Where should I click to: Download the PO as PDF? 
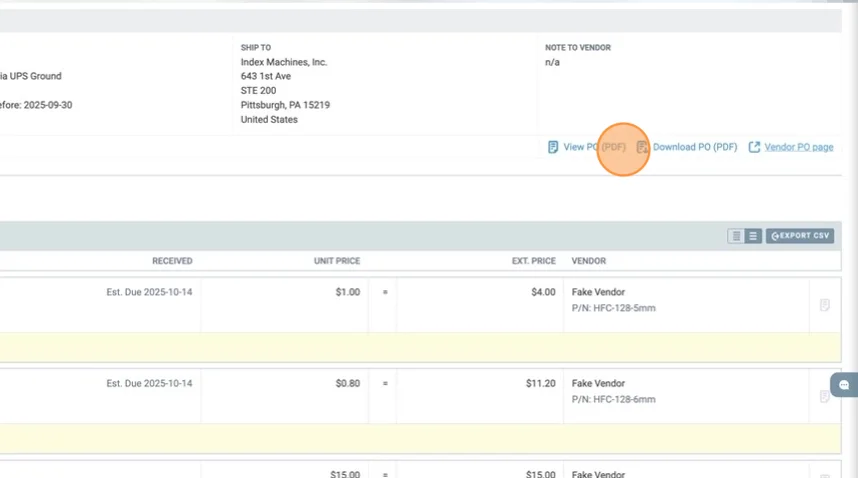coord(694,147)
